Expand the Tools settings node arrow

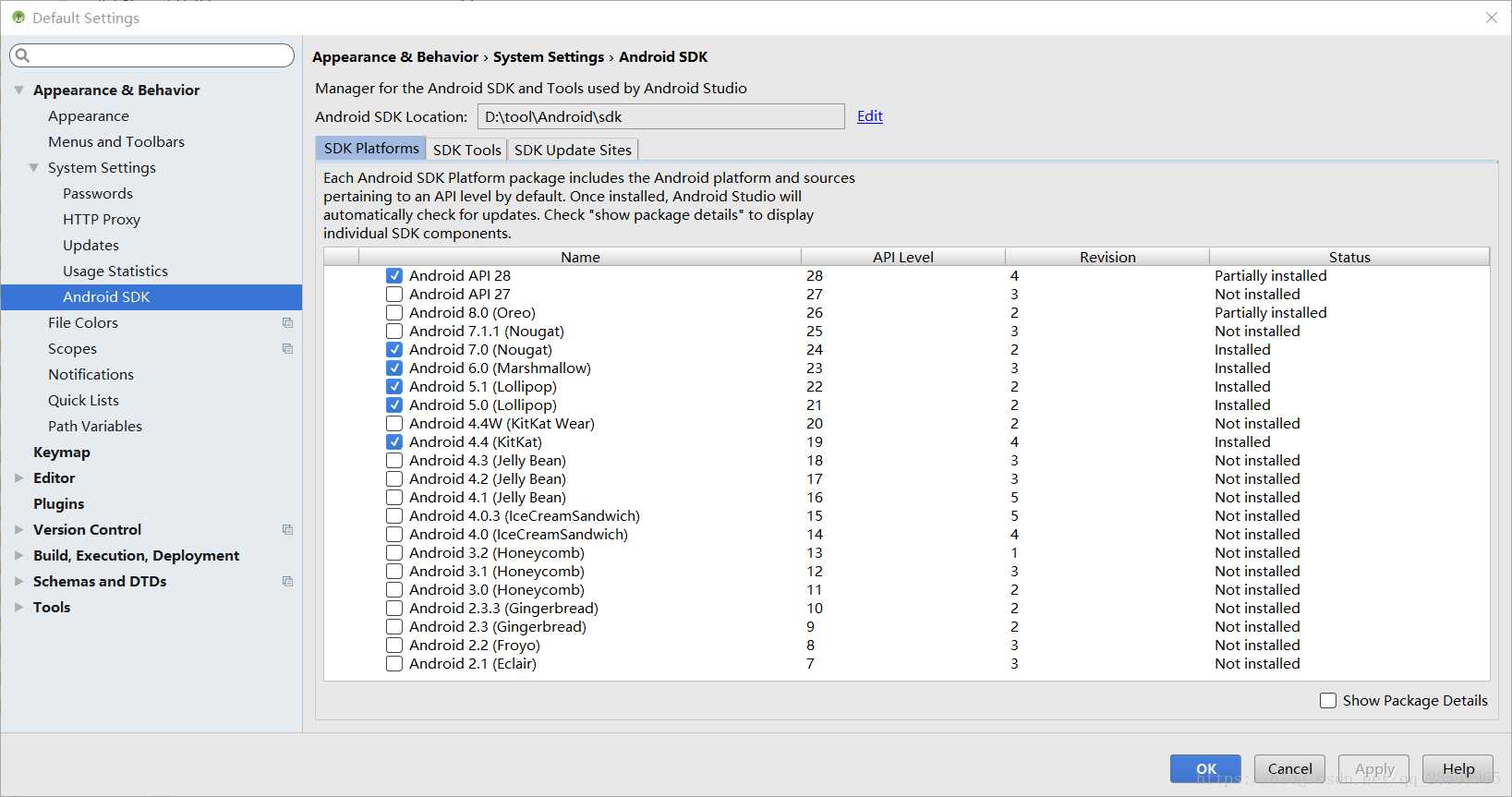pos(18,607)
